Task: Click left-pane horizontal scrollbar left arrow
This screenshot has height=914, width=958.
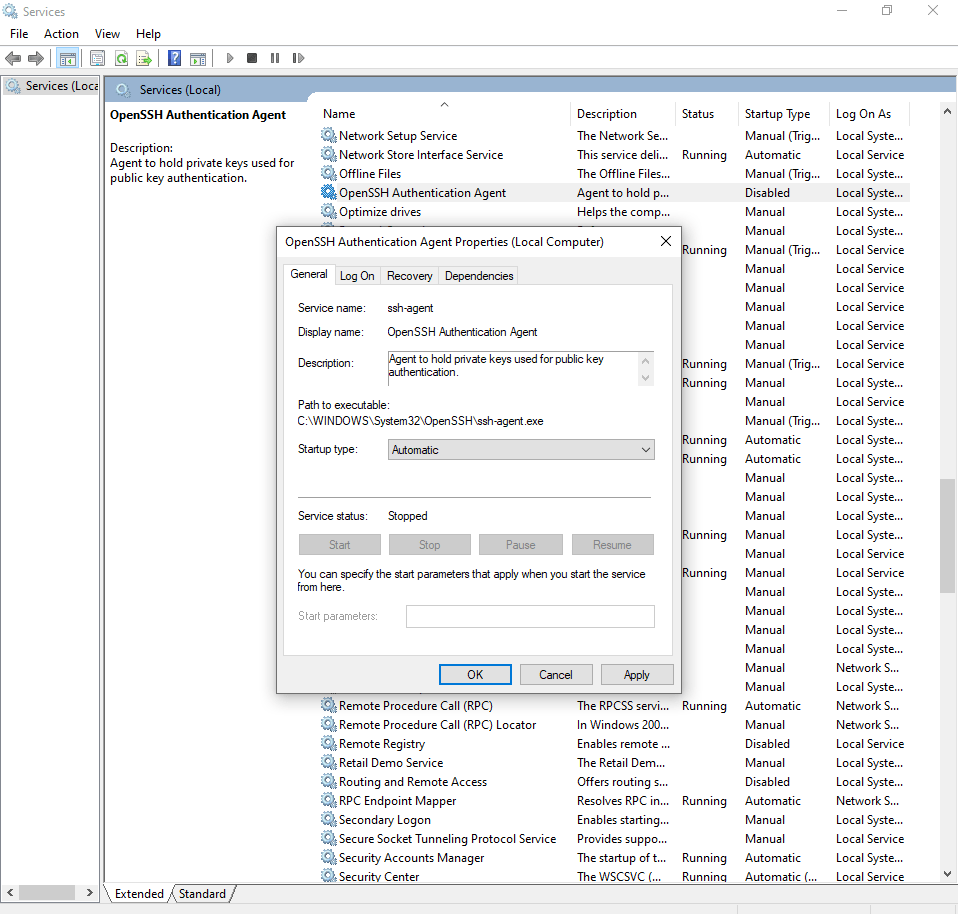Action: (x=10, y=893)
